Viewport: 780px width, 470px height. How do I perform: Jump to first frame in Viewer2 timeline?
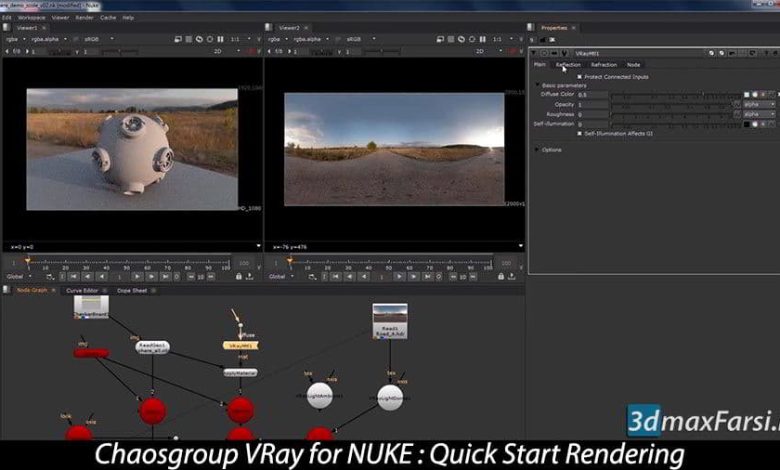pos(335,277)
